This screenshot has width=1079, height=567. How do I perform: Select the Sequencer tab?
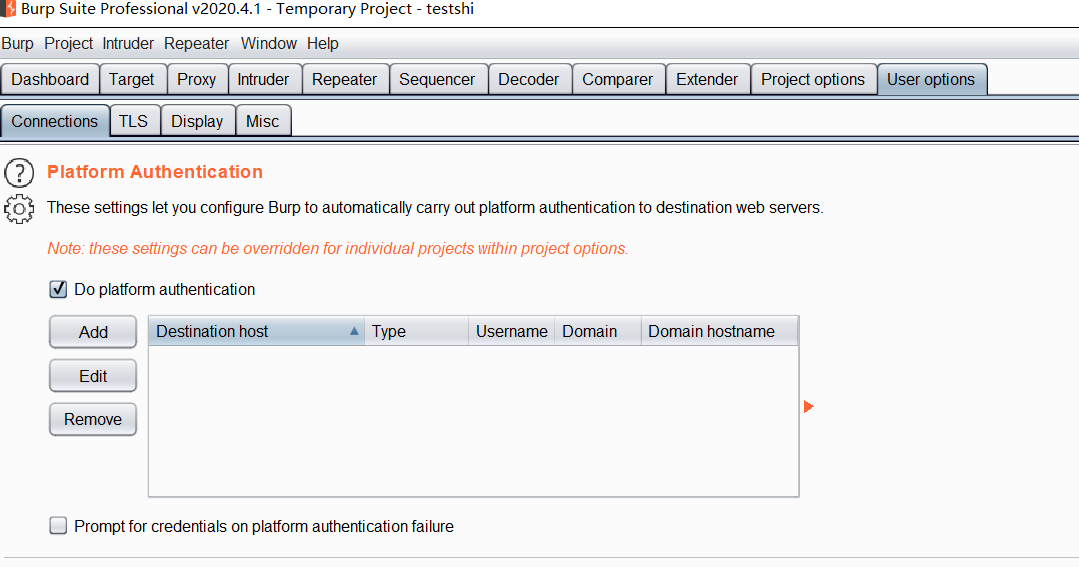[x=437, y=79]
